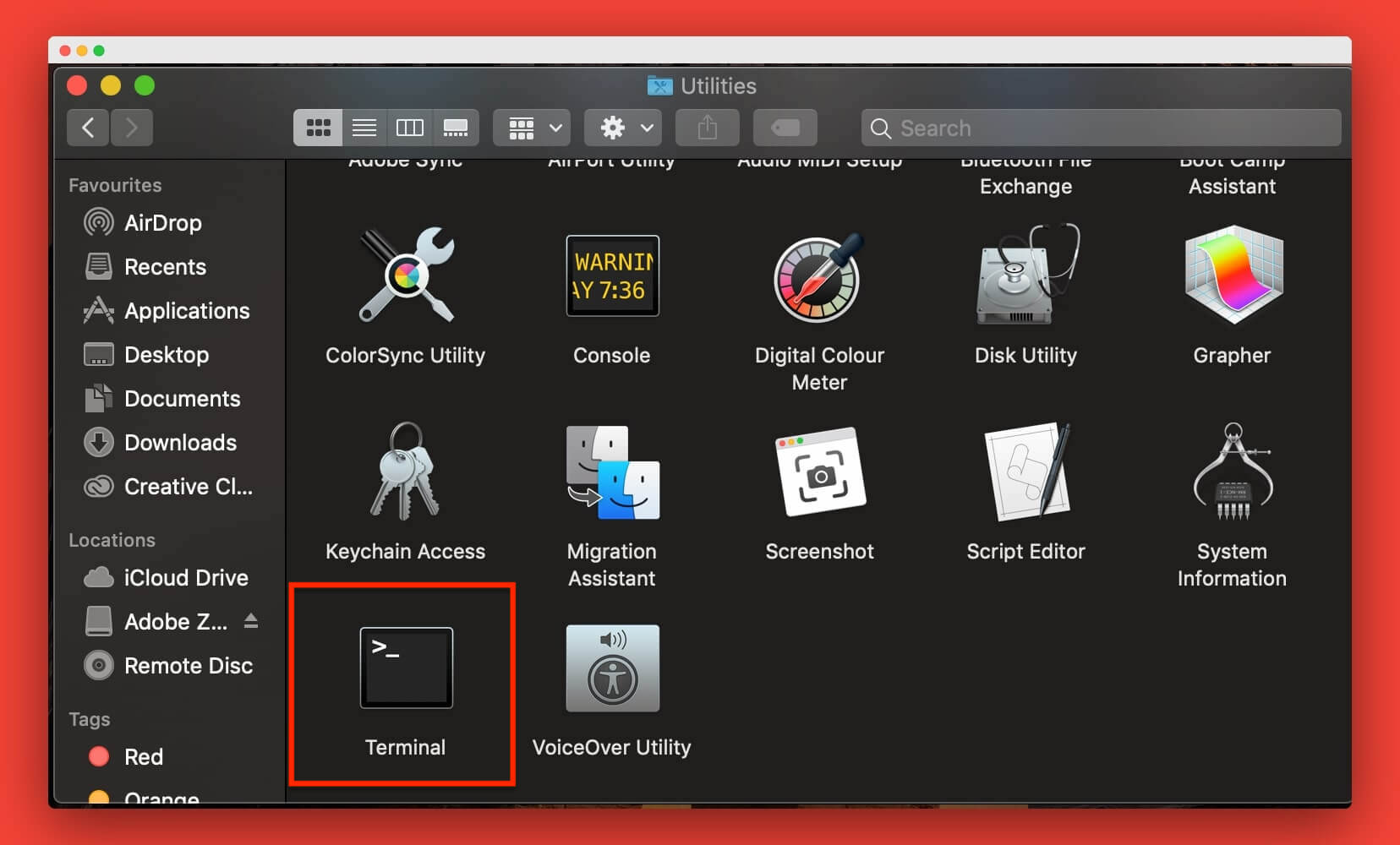Click the "Disk Utility" name label
The image size is (1400, 845).
pyautogui.click(x=1026, y=355)
